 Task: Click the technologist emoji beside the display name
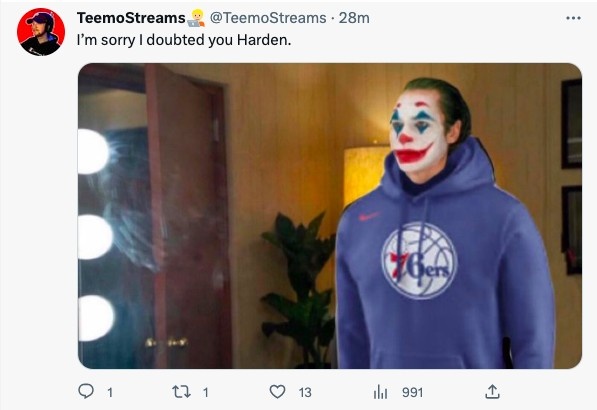tap(196, 18)
